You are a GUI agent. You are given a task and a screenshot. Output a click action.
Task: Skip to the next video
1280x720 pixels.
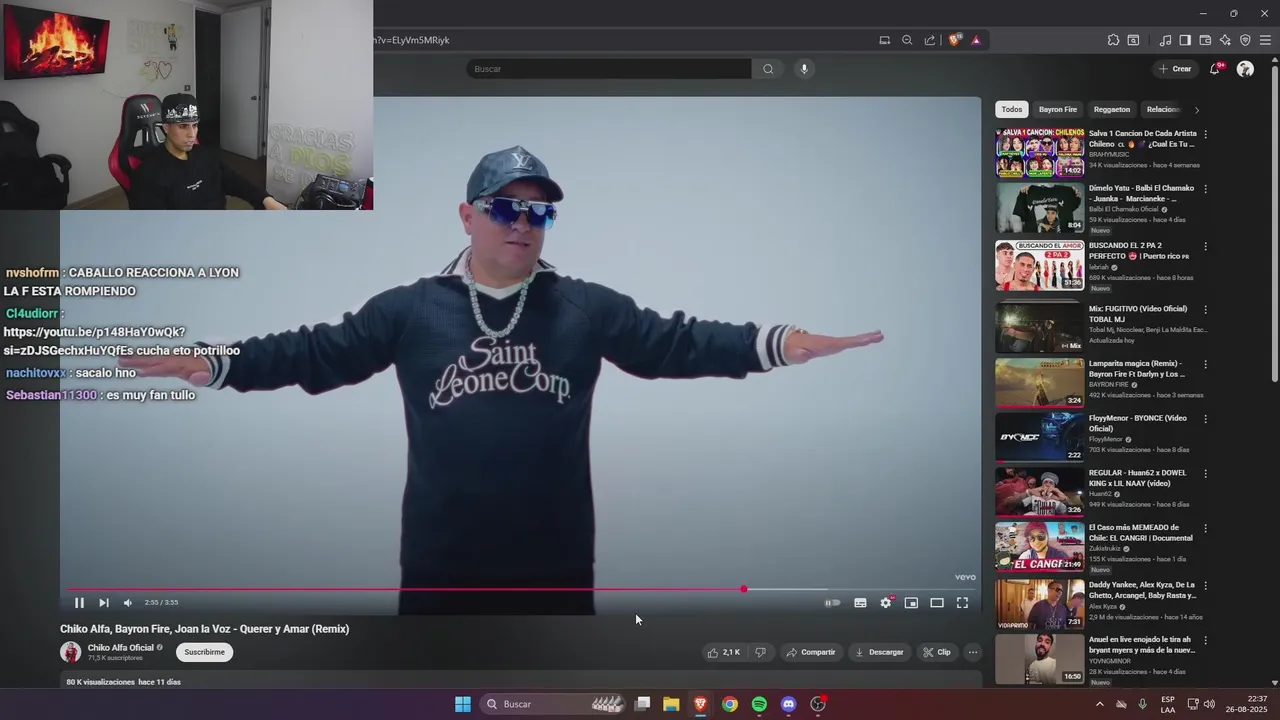[104, 603]
